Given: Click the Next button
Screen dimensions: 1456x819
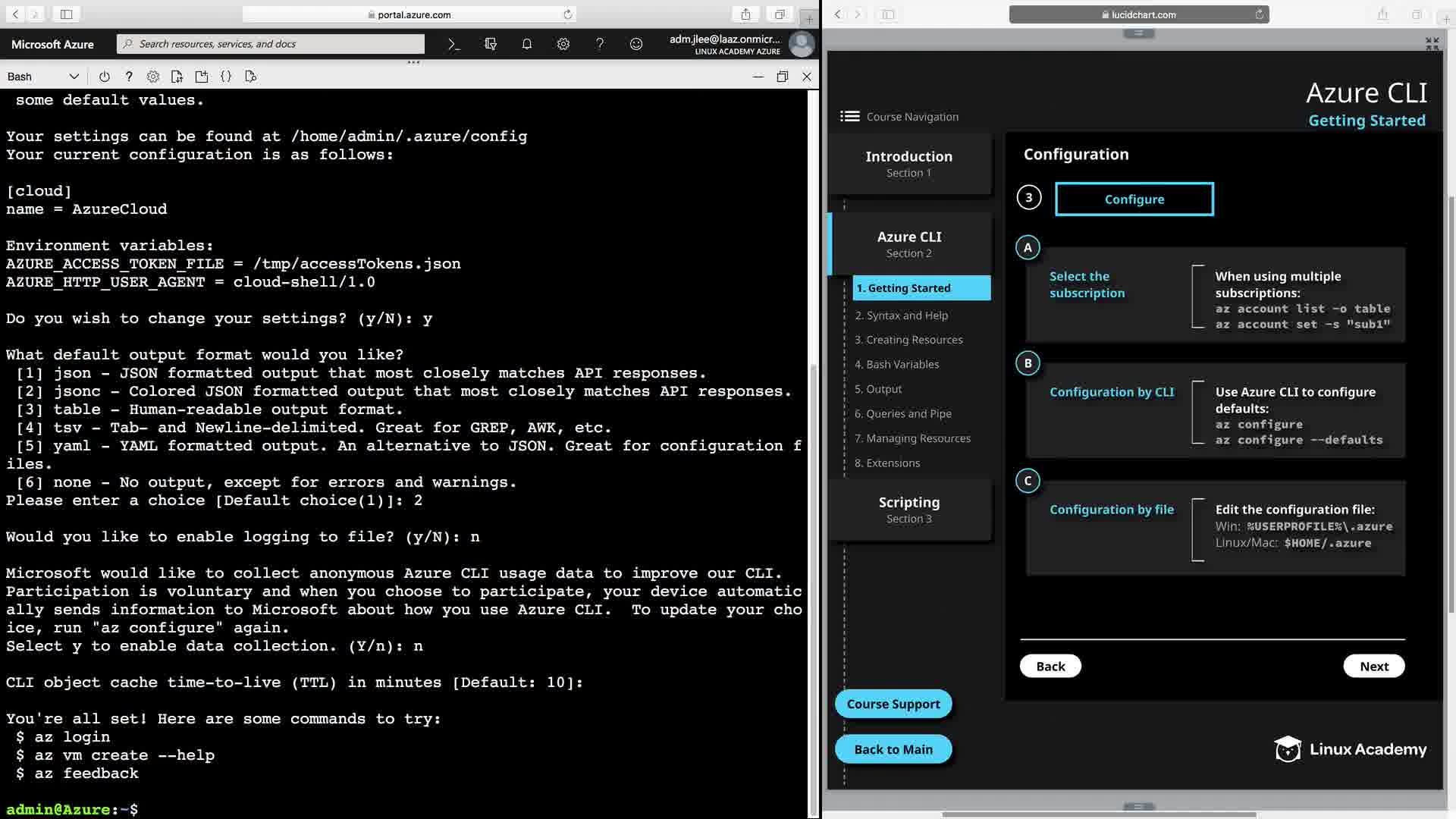Looking at the screenshot, I should [x=1373, y=666].
